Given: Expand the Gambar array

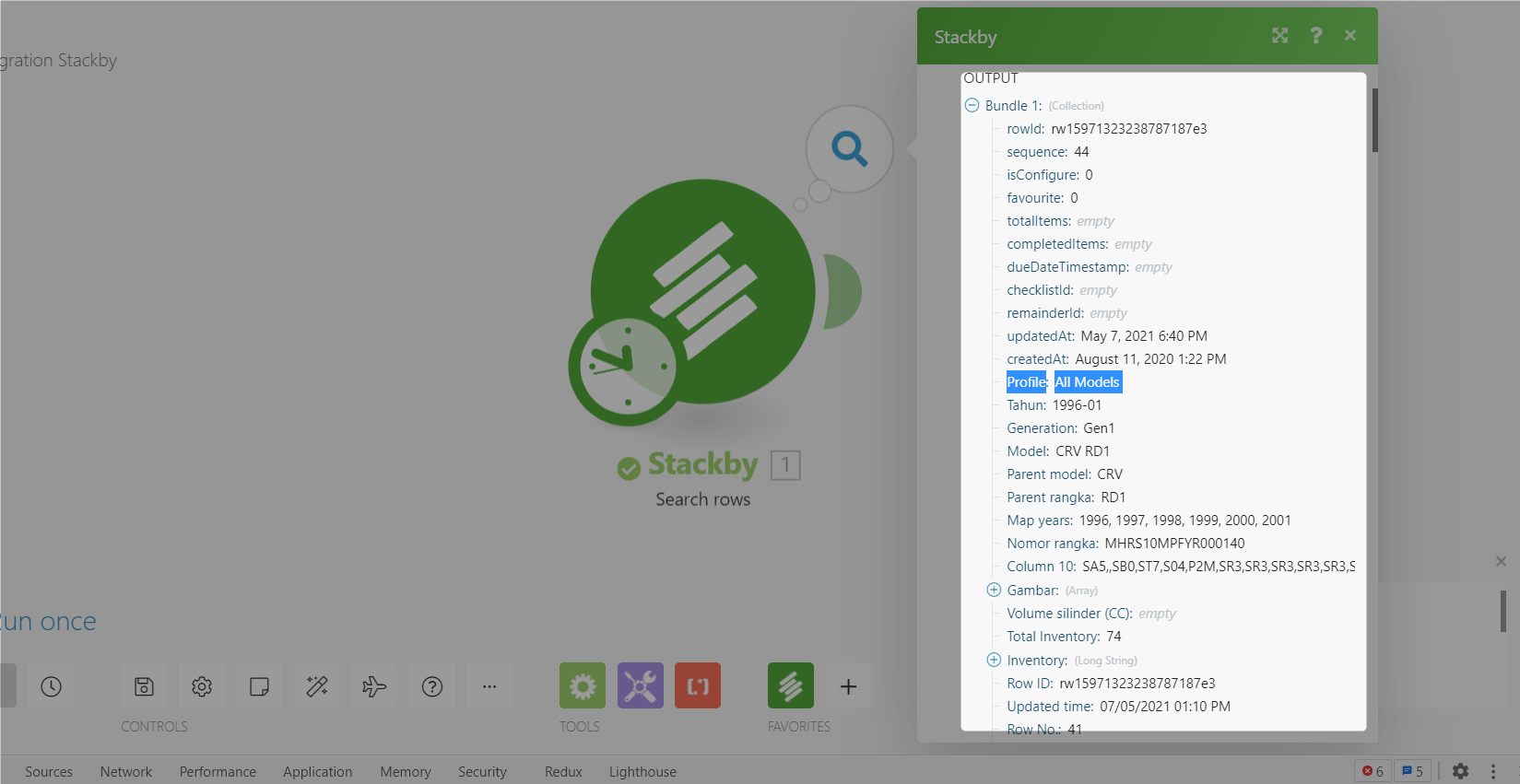Looking at the screenshot, I should [x=994, y=591].
